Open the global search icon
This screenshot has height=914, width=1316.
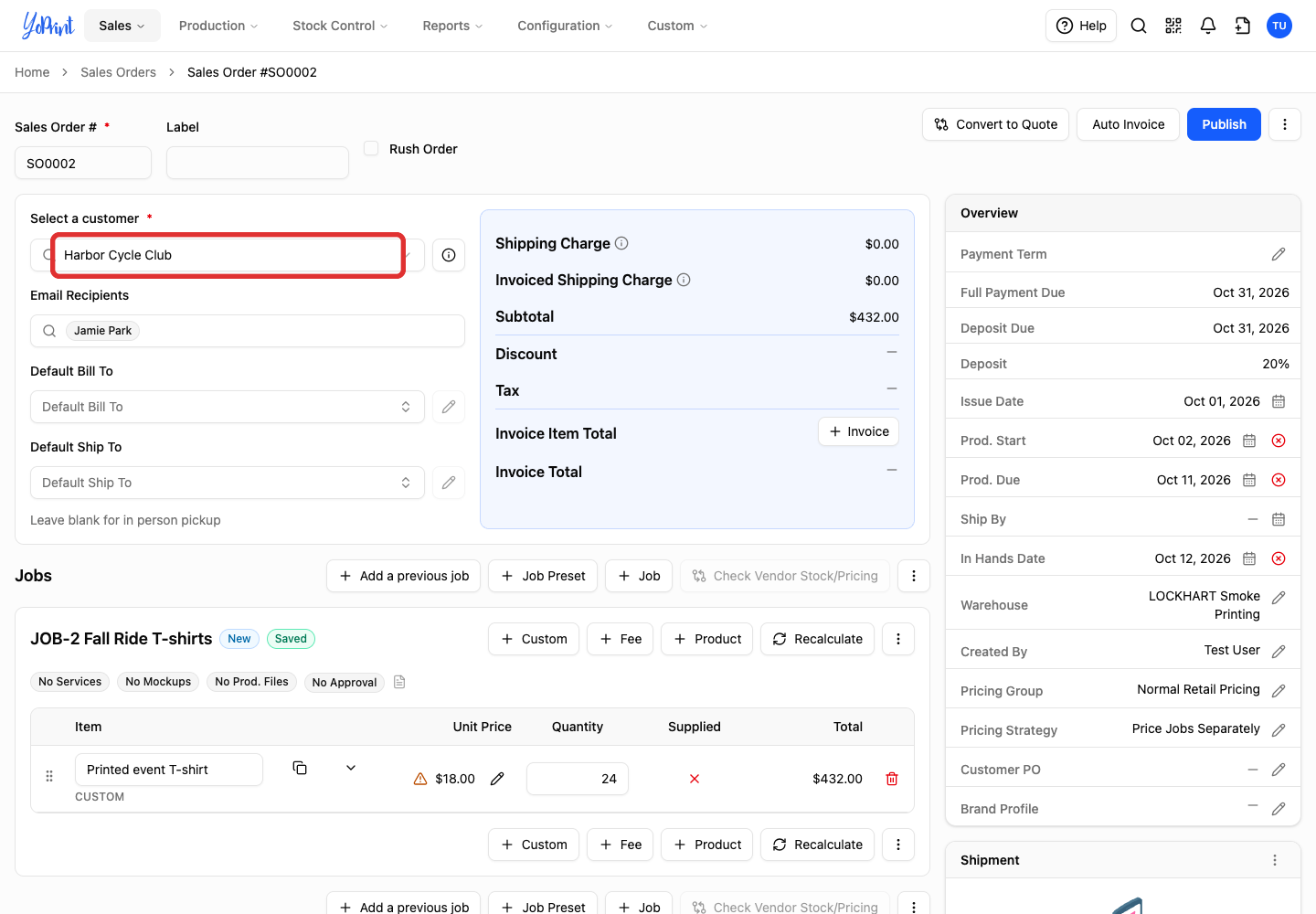point(1139,26)
